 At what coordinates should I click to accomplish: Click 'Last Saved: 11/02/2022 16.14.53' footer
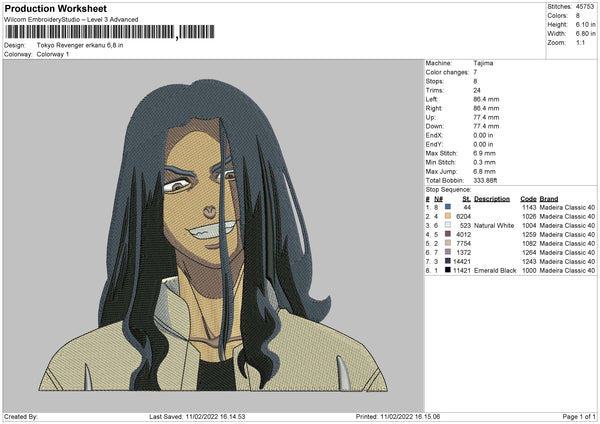coord(197,416)
